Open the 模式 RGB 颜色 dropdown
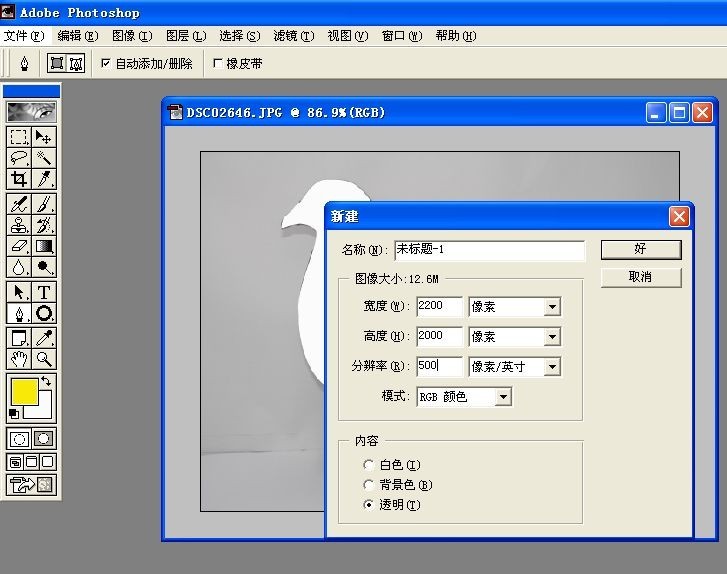Viewport: 727px width, 574px height. 503,397
